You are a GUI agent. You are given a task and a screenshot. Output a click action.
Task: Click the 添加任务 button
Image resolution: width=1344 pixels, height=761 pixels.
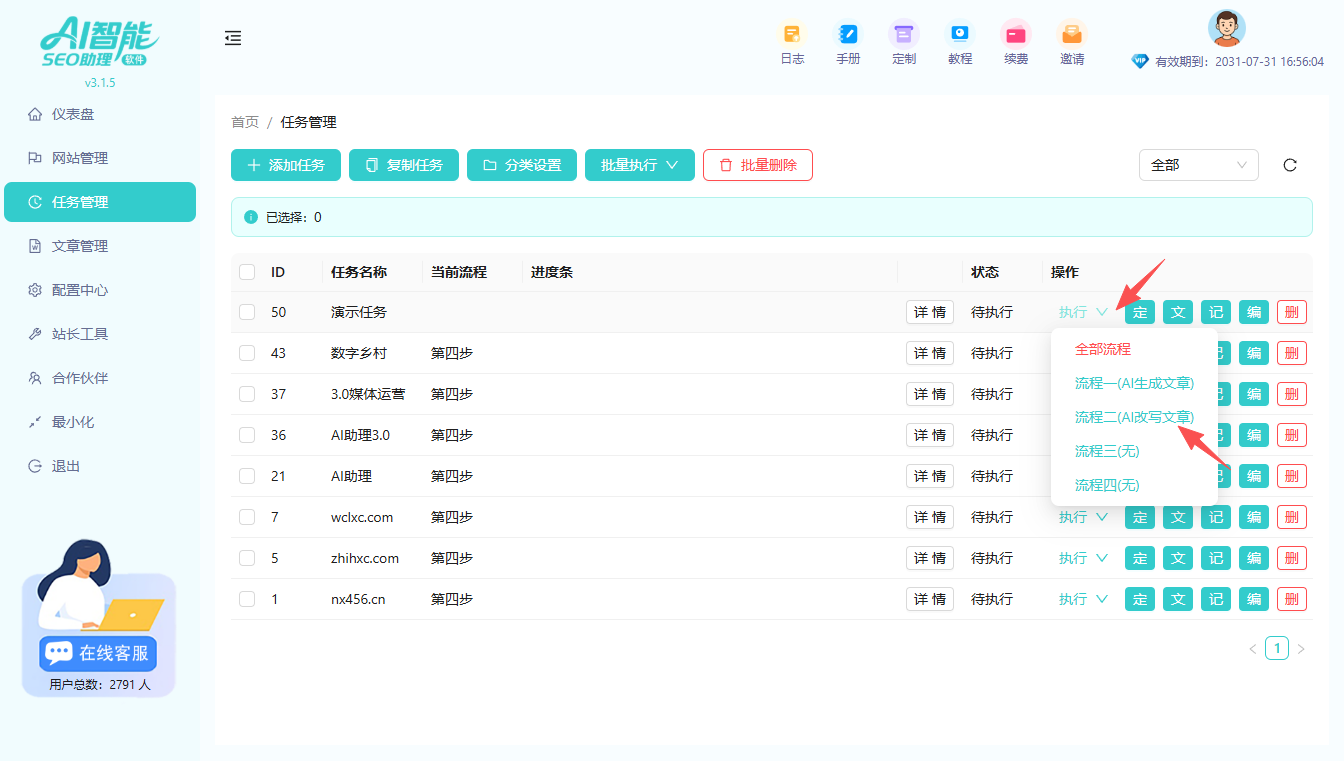(x=286, y=165)
